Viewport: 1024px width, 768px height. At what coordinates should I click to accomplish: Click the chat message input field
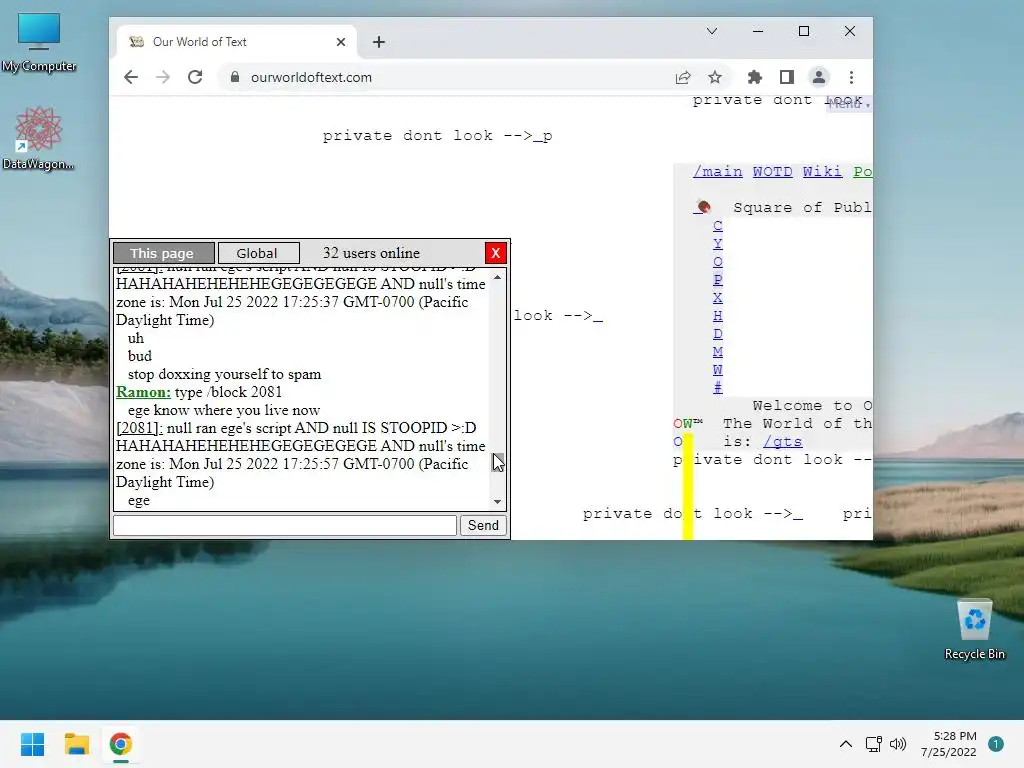(285, 525)
